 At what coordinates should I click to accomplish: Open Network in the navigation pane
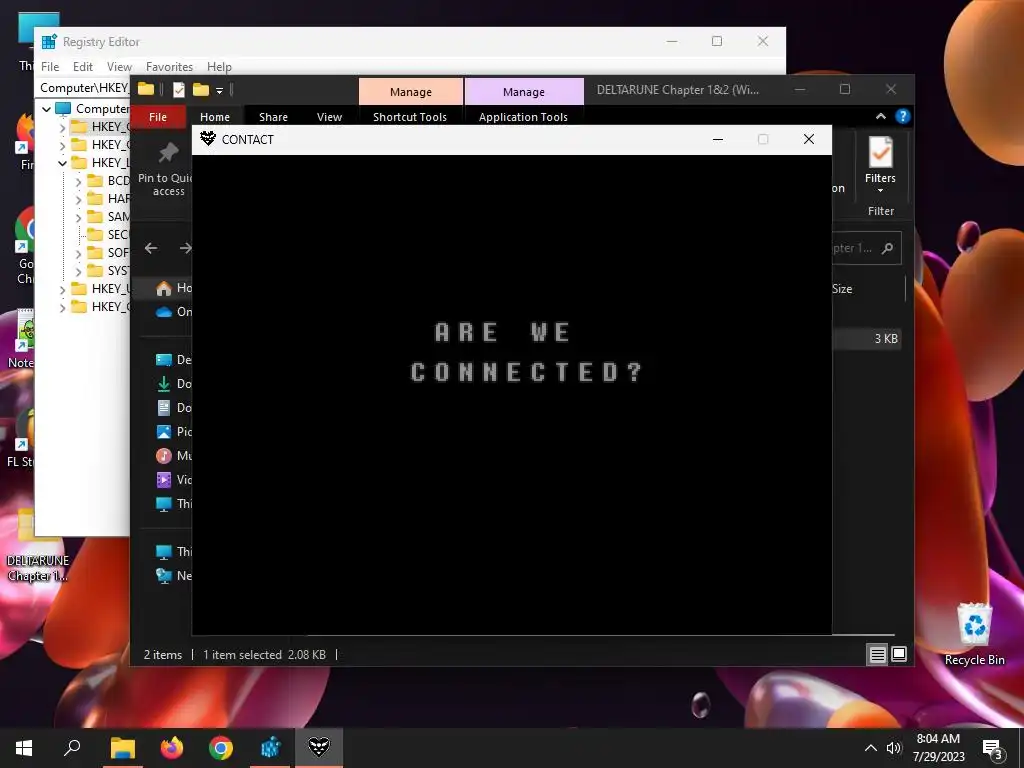pyautogui.click(x=174, y=576)
